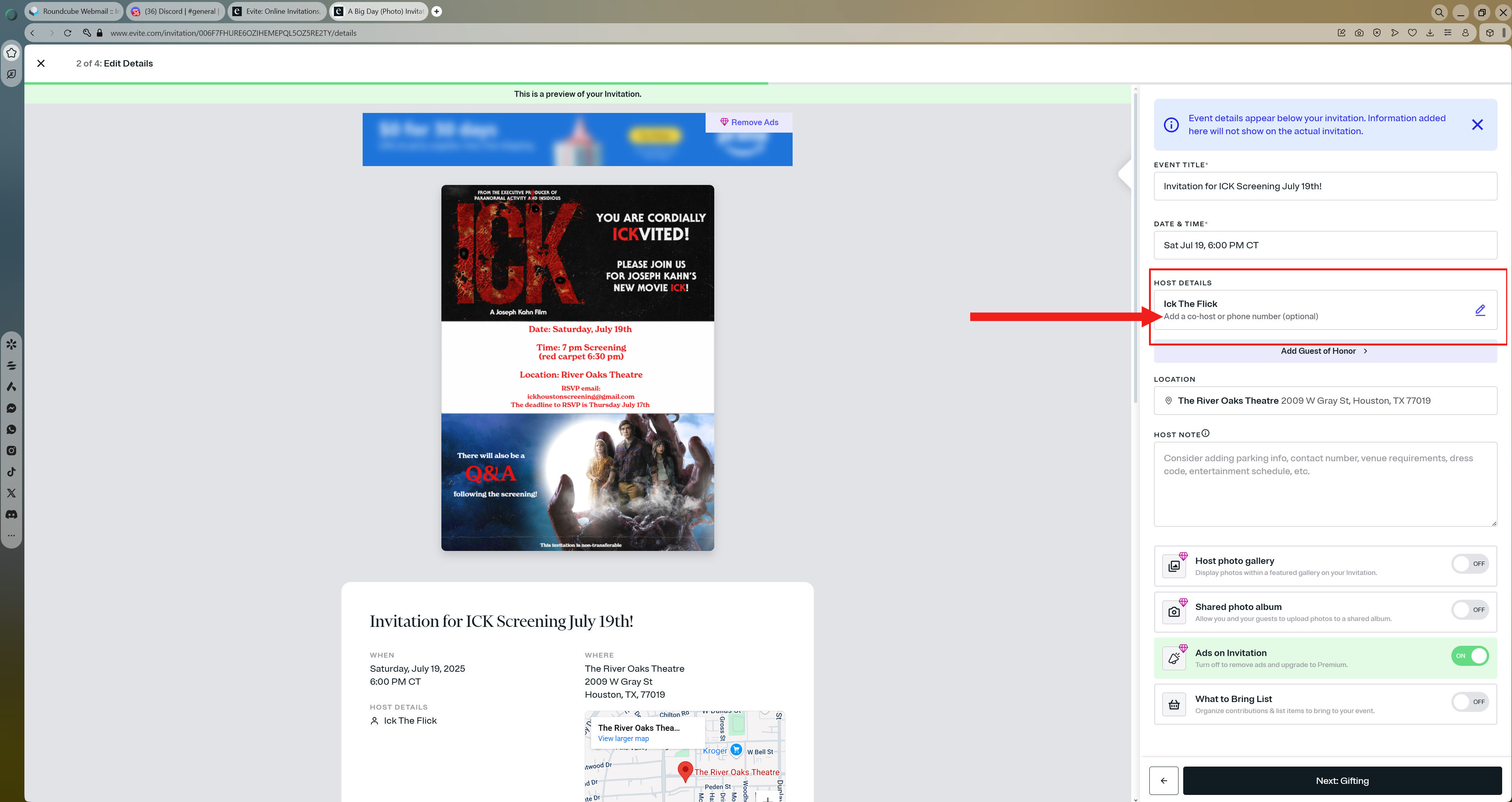Click host name "Ick The Flick" in preview
The height and width of the screenshot is (802, 1512).
coord(409,721)
